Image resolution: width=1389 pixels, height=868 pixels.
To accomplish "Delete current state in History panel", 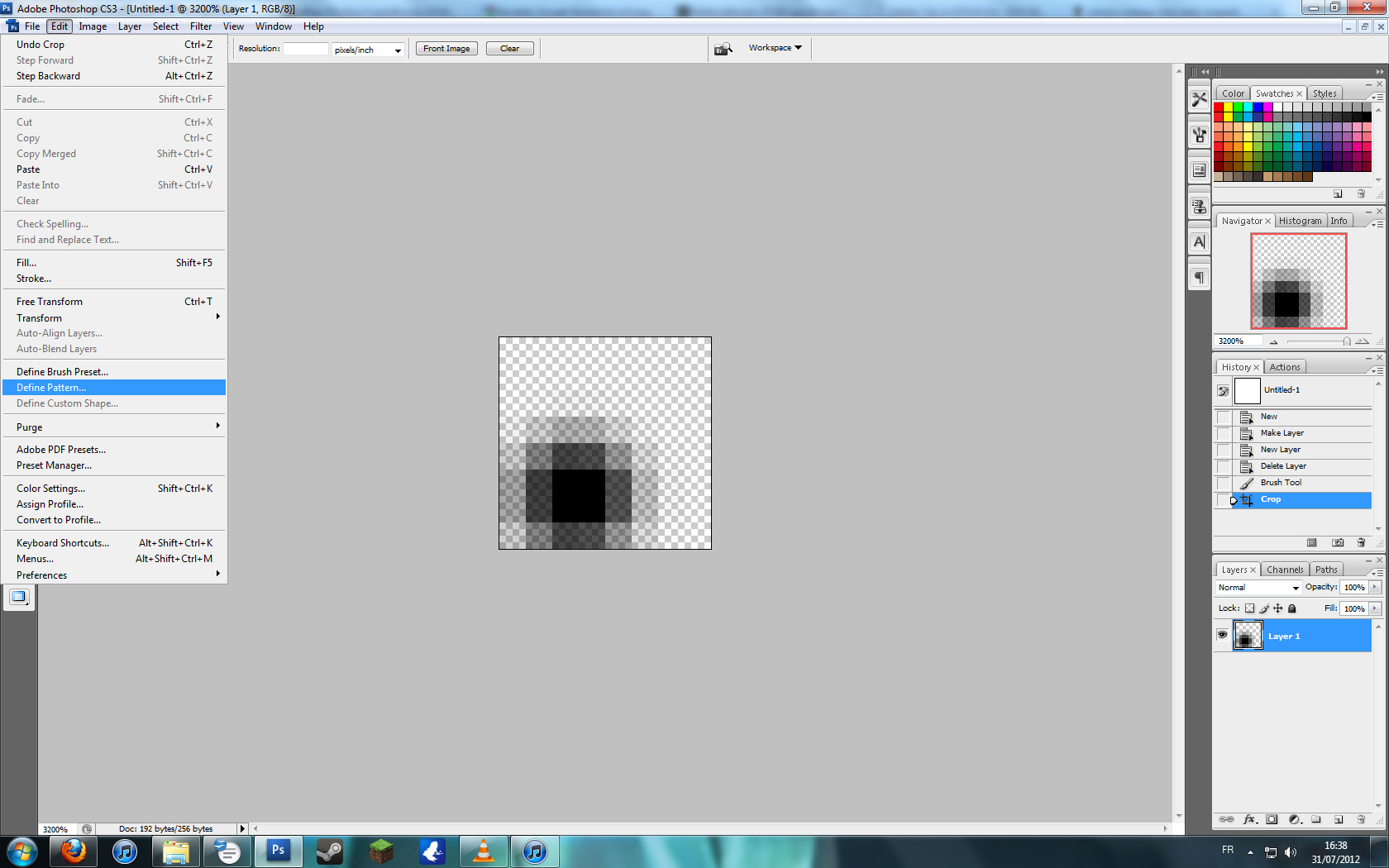I will [x=1361, y=542].
